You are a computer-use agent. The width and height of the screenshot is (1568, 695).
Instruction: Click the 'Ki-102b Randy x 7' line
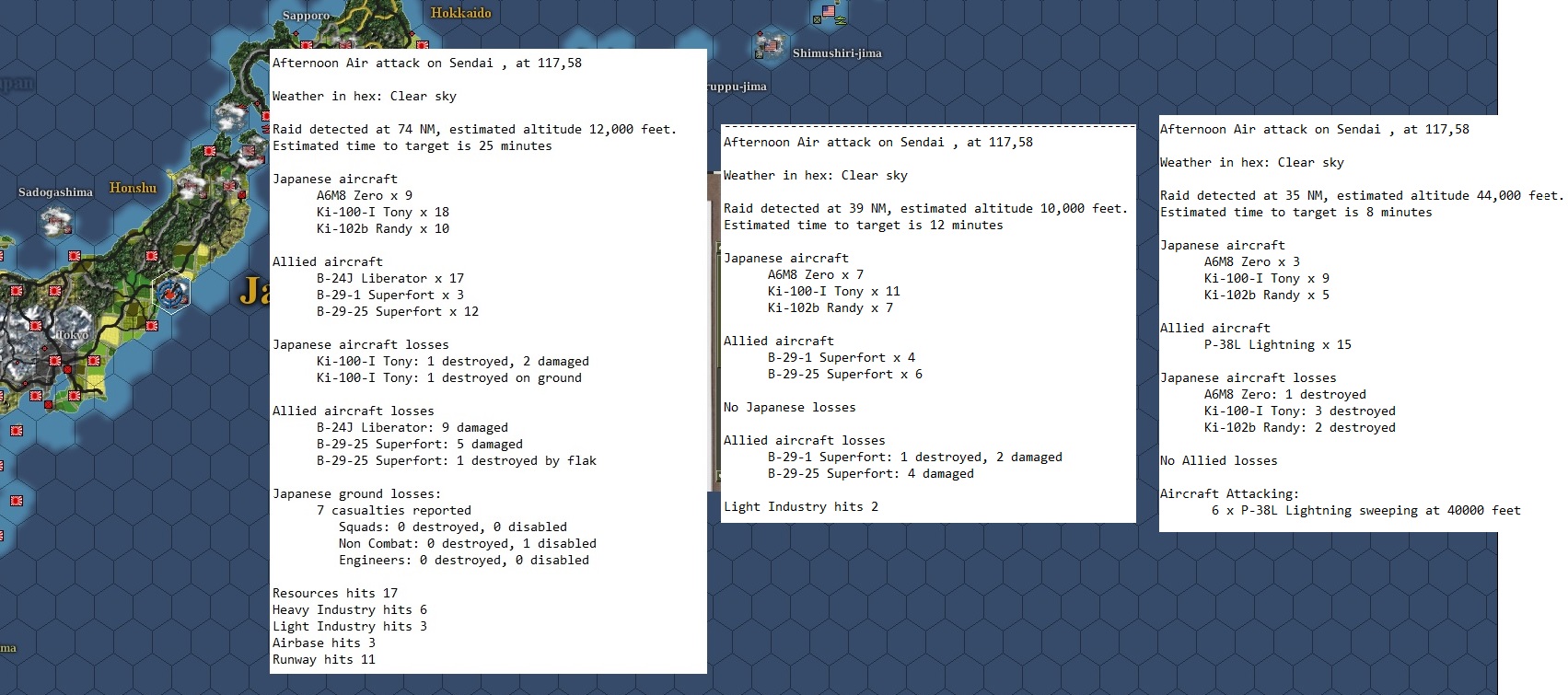[830, 308]
